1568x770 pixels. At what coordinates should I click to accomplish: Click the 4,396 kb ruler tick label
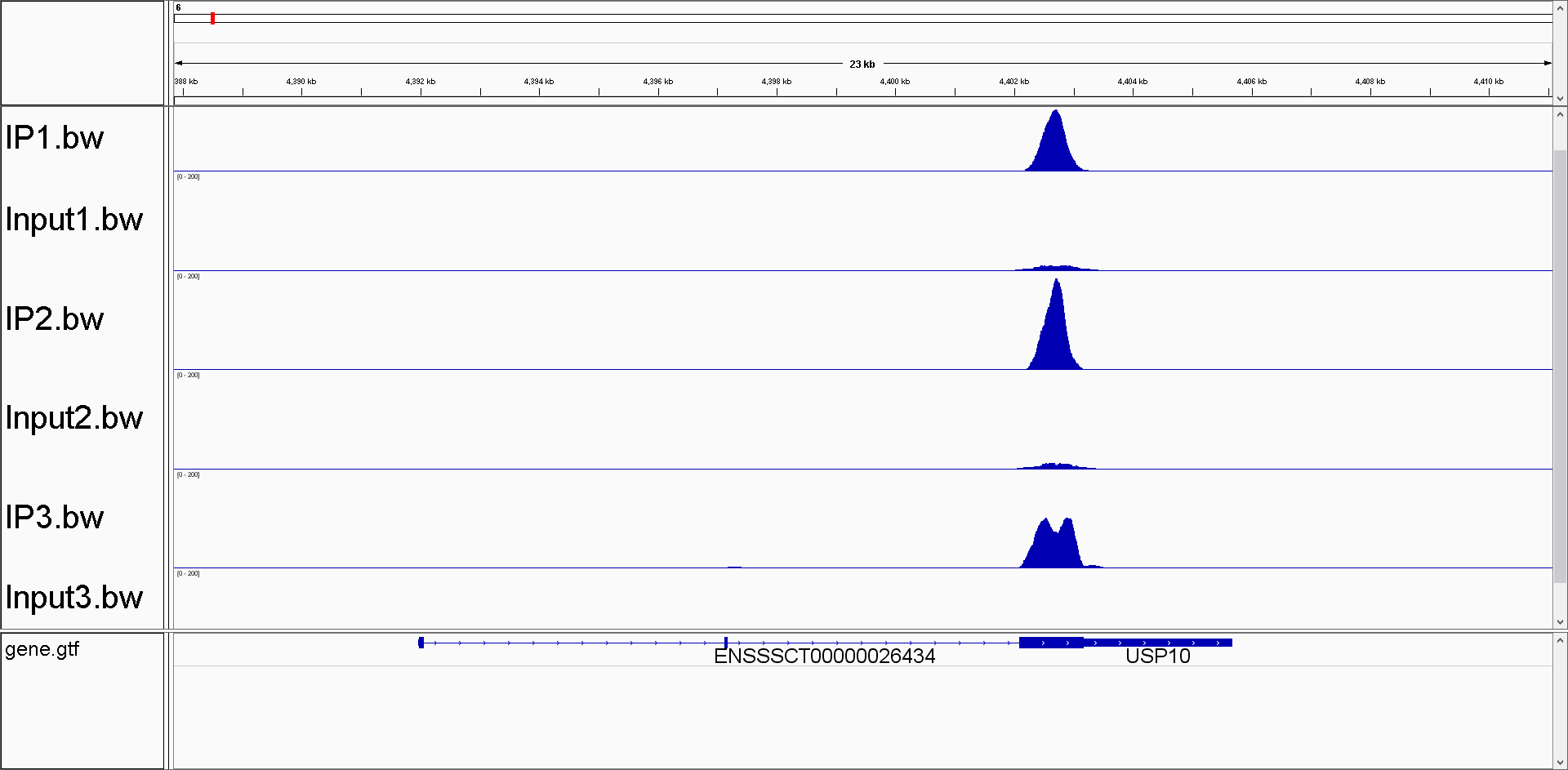tap(657, 82)
